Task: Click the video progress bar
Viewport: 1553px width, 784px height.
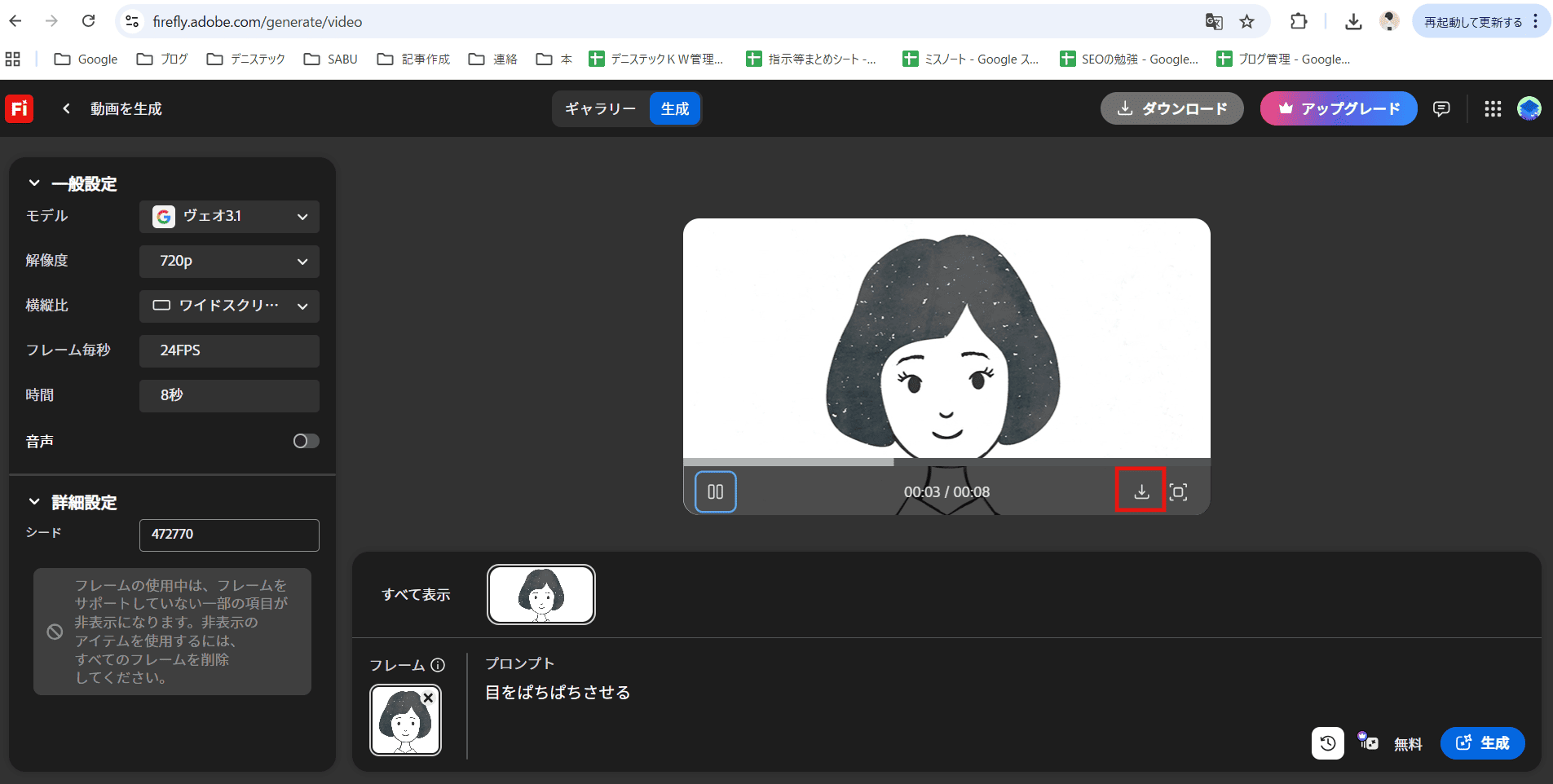Action: click(946, 460)
